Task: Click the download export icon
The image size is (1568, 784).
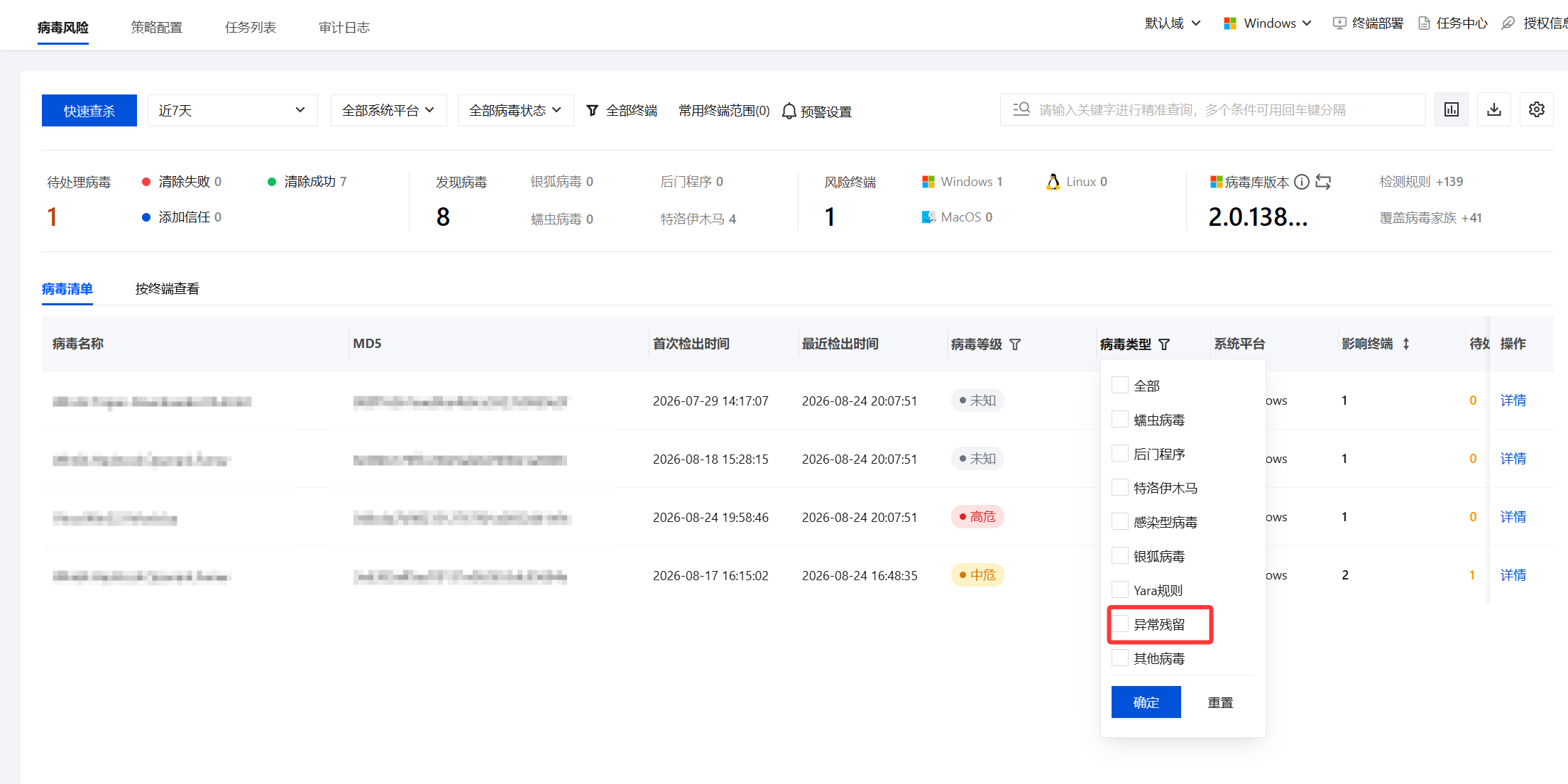Action: [1493, 110]
